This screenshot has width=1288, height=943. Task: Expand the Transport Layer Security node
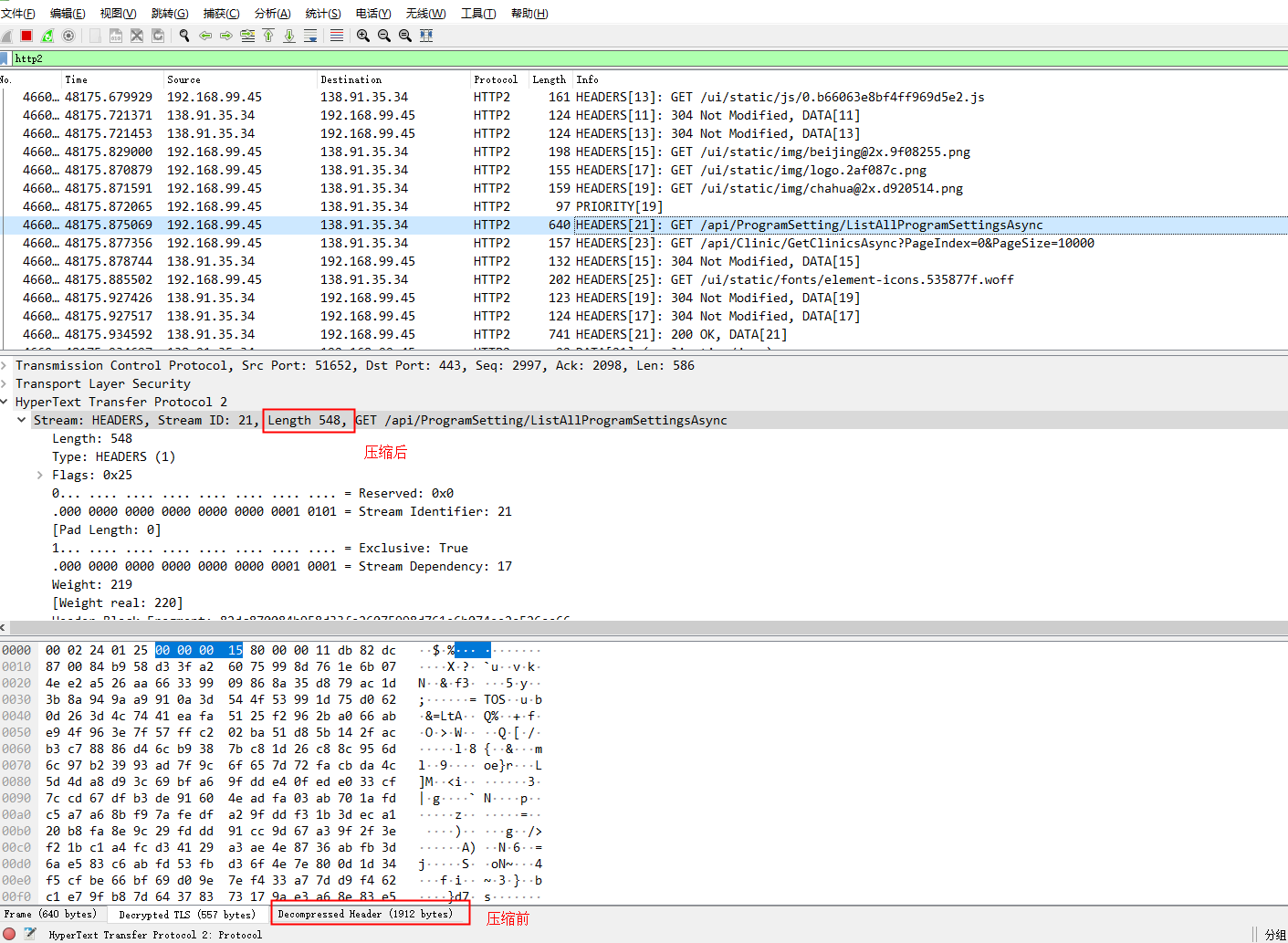5,383
